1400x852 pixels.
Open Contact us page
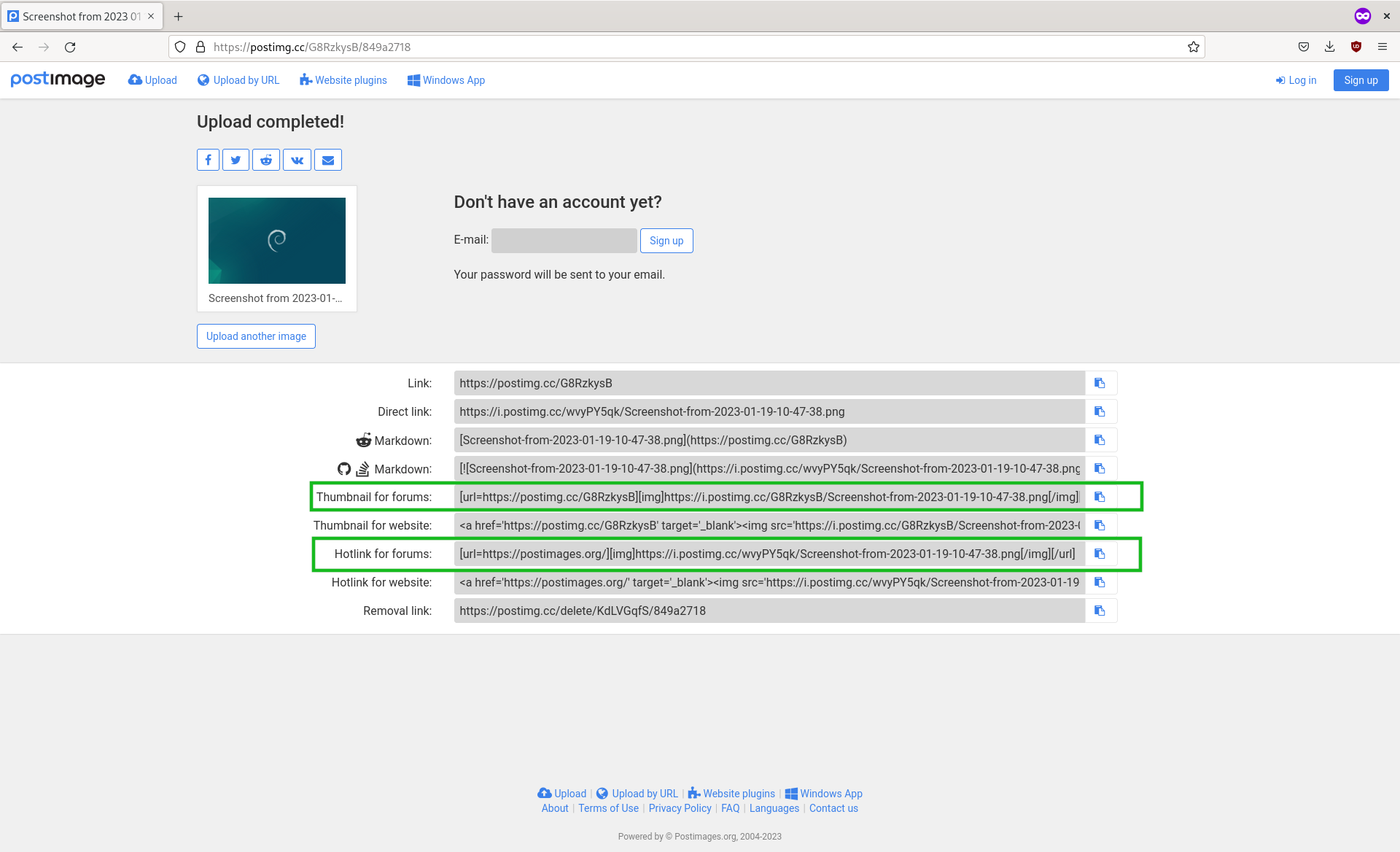click(x=833, y=808)
